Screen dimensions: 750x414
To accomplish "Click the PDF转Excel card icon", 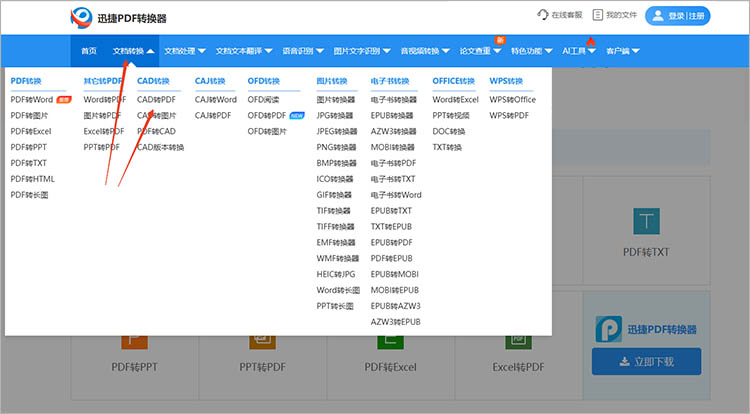I will pos(390,341).
